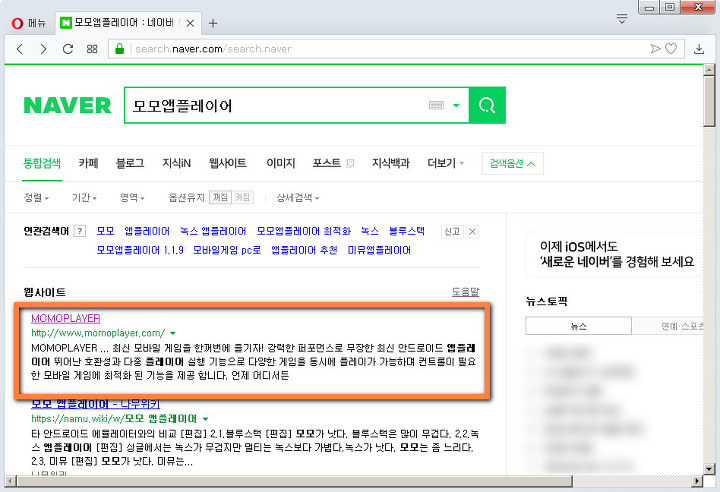The width and height of the screenshot is (720, 492).
Task: Open the 상세검색 dropdown
Action: click(x=298, y=198)
